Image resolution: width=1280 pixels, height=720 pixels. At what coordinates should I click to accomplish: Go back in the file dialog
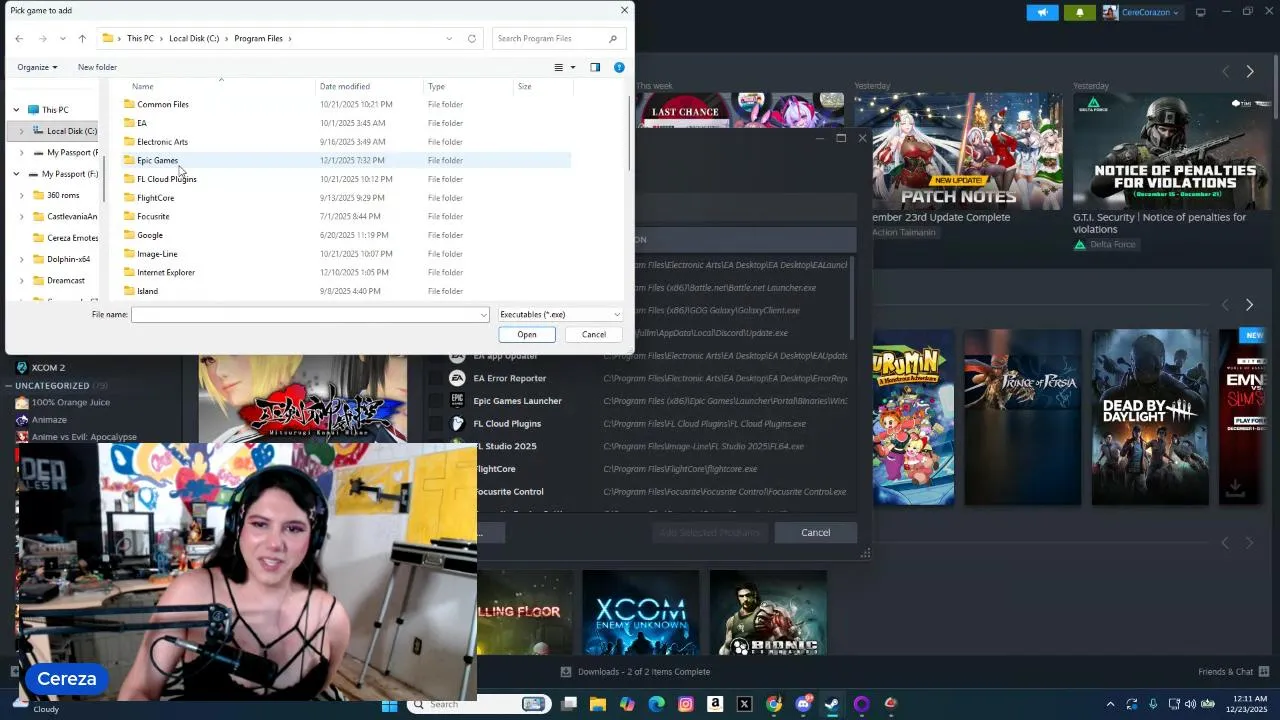point(19,38)
